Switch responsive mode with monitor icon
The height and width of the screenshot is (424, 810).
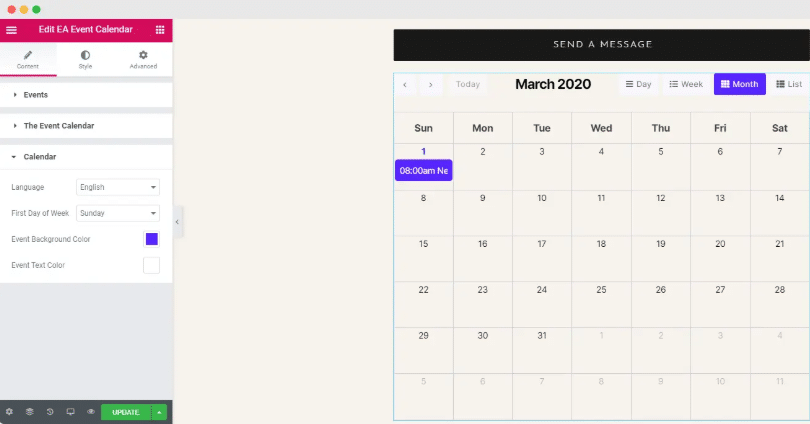tap(70, 412)
